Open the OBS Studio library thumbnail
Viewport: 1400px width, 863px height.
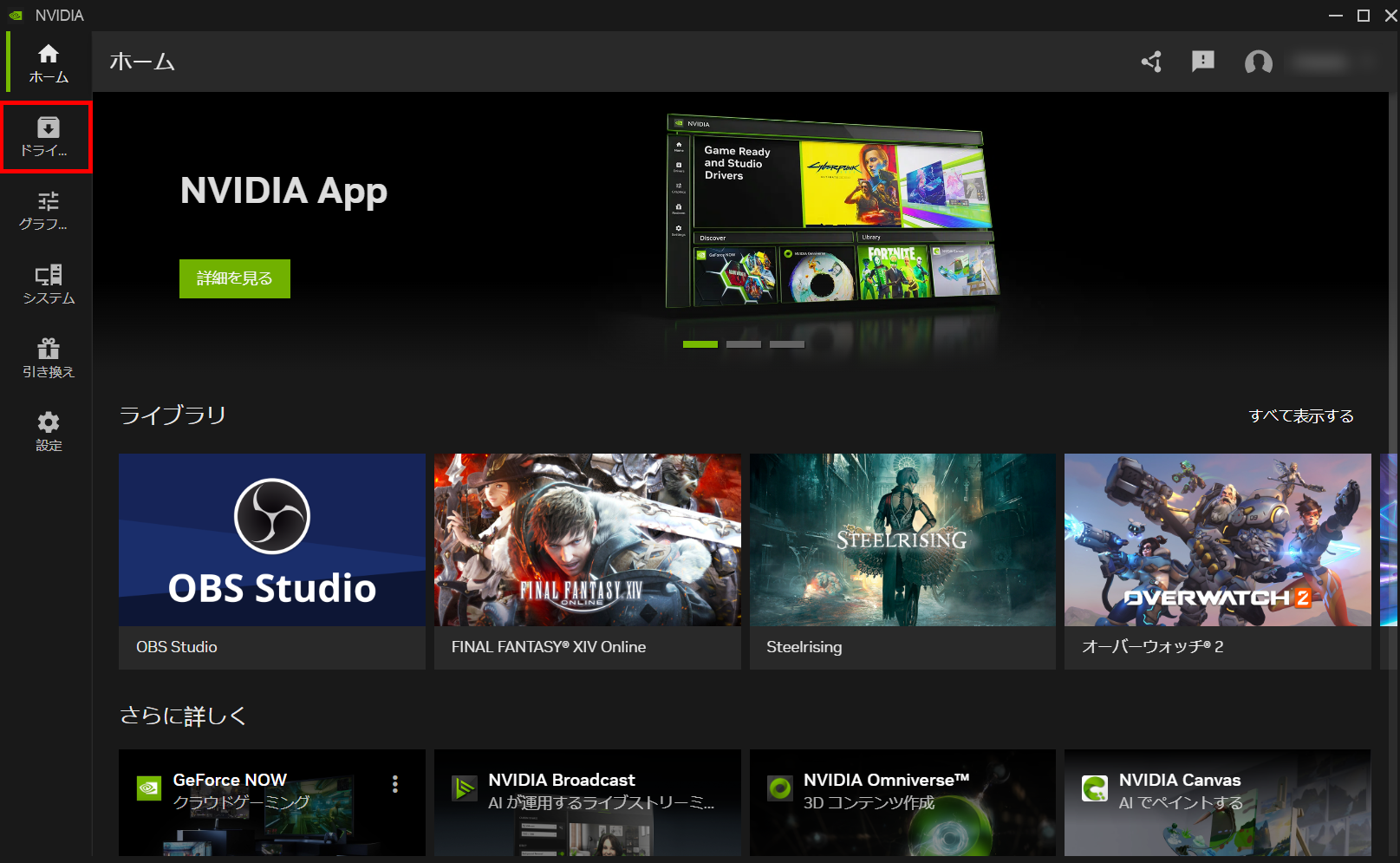(272, 539)
